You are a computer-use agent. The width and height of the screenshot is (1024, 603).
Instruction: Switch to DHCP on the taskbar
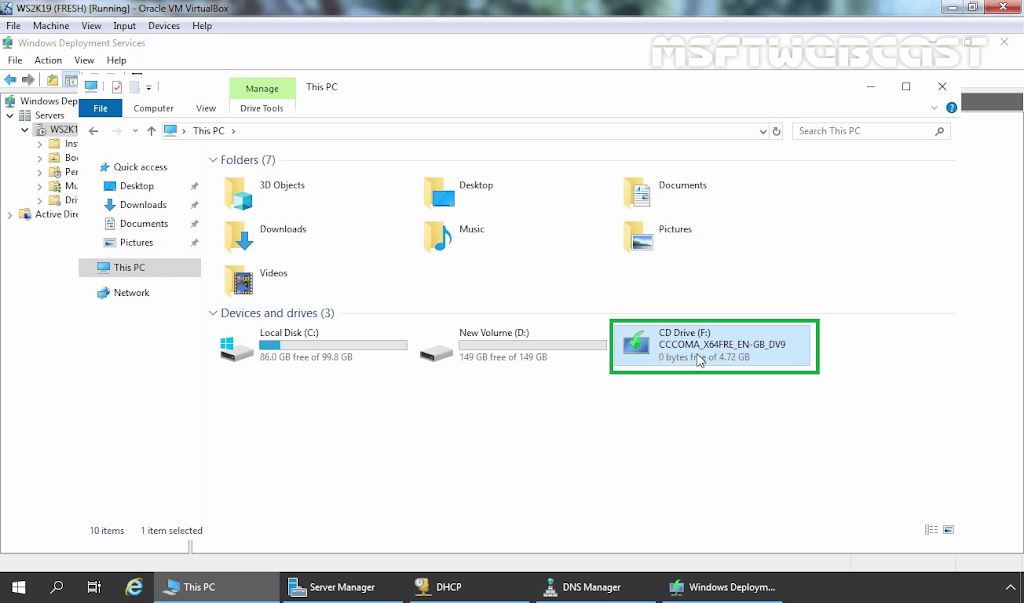pyautogui.click(x=469, y=587)
